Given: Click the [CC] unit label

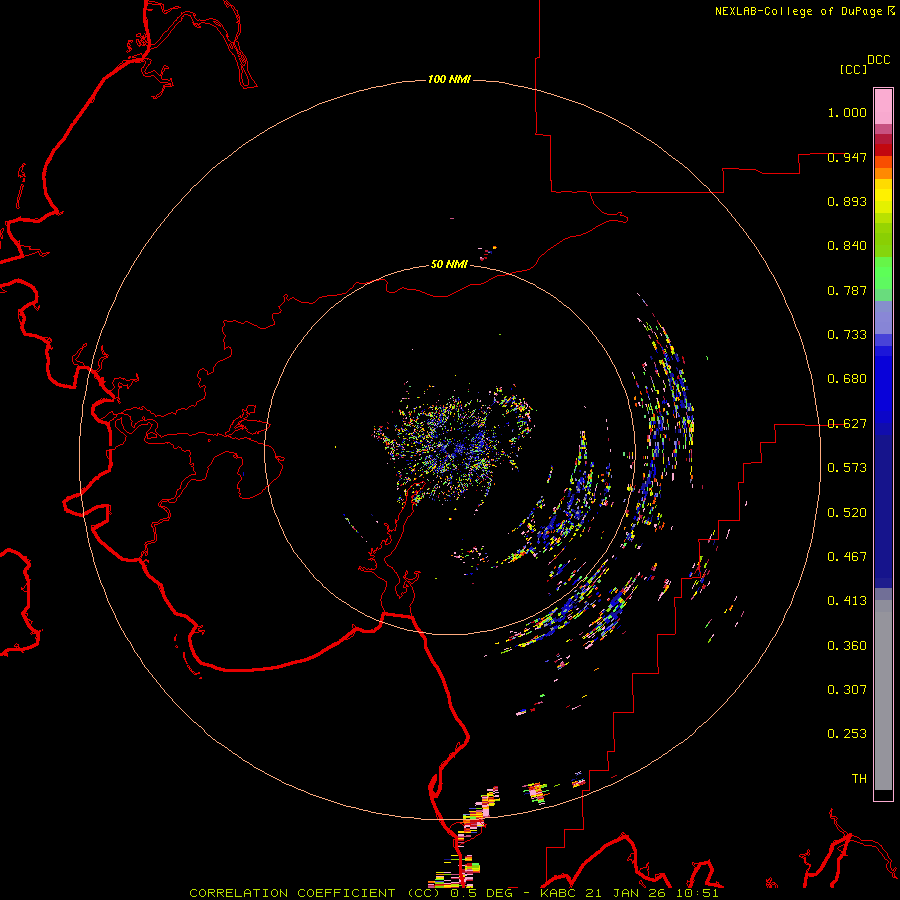Looking at the screenshot, I should point(853,69).
